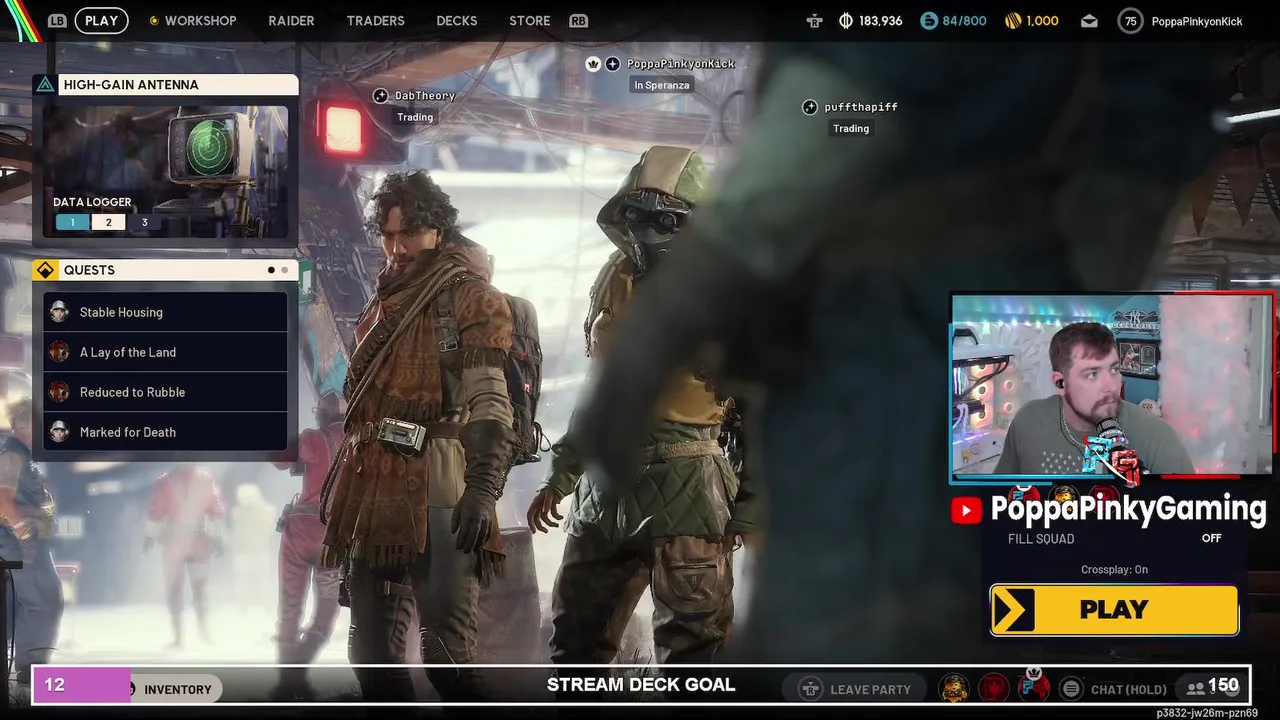Click the coin currency icon beside 183,936
The height and width of the screenshot is (720, 1280).
pyautogui.click(x=846, y=21)
